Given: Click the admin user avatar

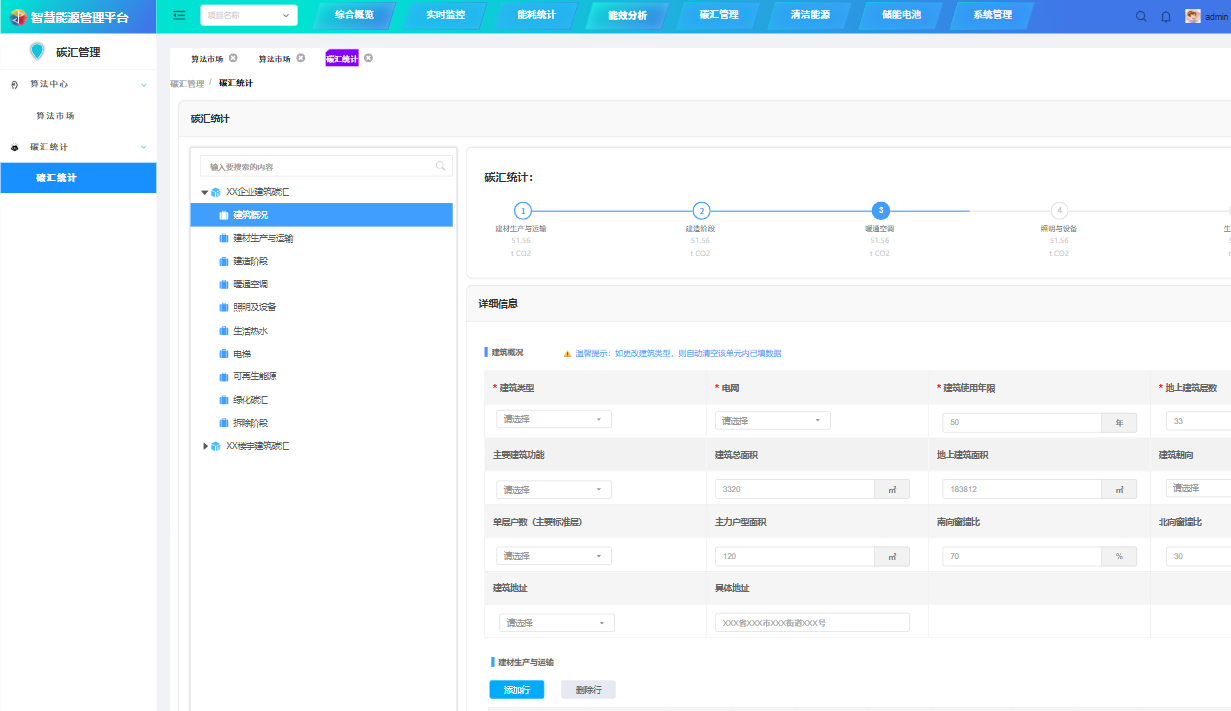Looking at the screenshot, I should 1193,16.
